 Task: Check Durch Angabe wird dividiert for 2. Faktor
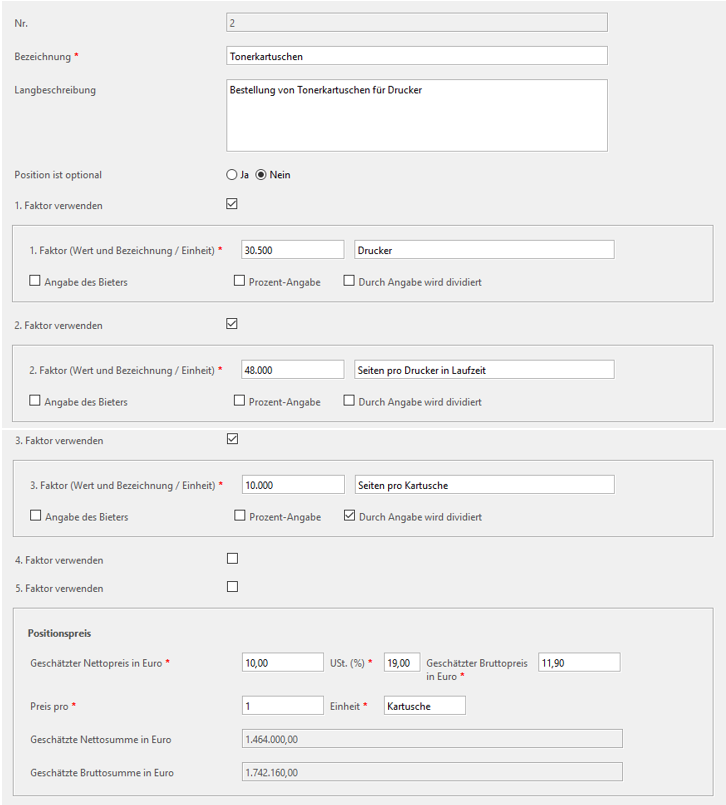tap(349, 400)
